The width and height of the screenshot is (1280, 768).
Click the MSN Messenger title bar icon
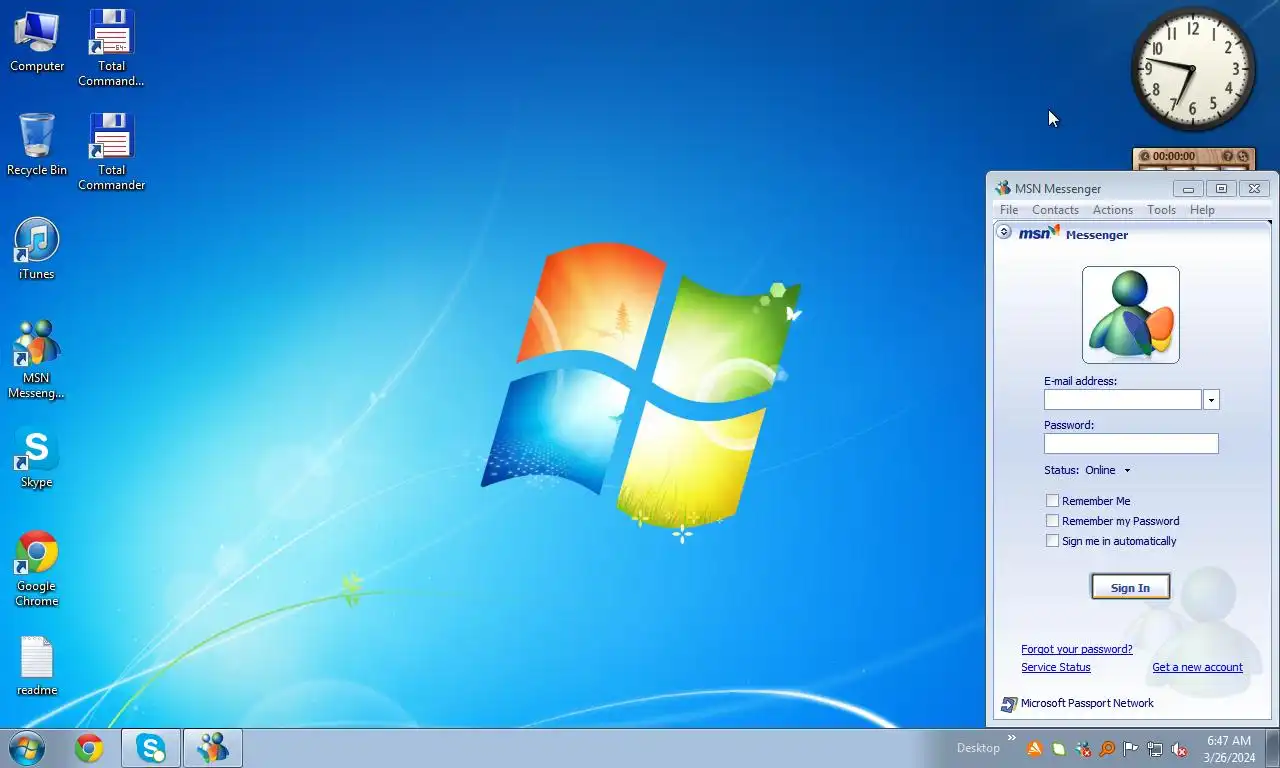tap(1003, 188)
